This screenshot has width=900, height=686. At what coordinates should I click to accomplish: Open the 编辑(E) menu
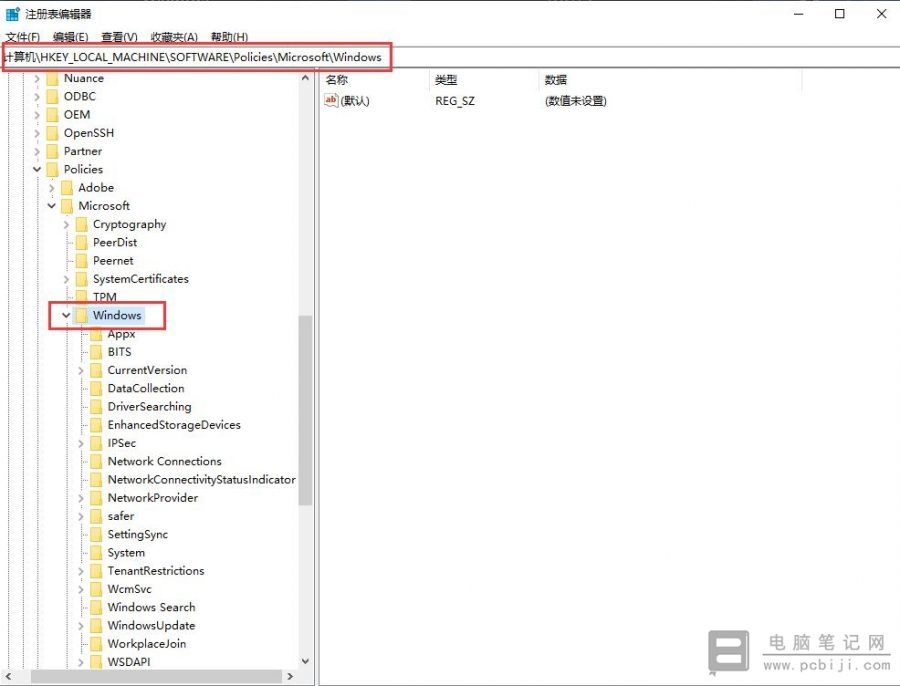pyautogui.click(x=71, y=37)
